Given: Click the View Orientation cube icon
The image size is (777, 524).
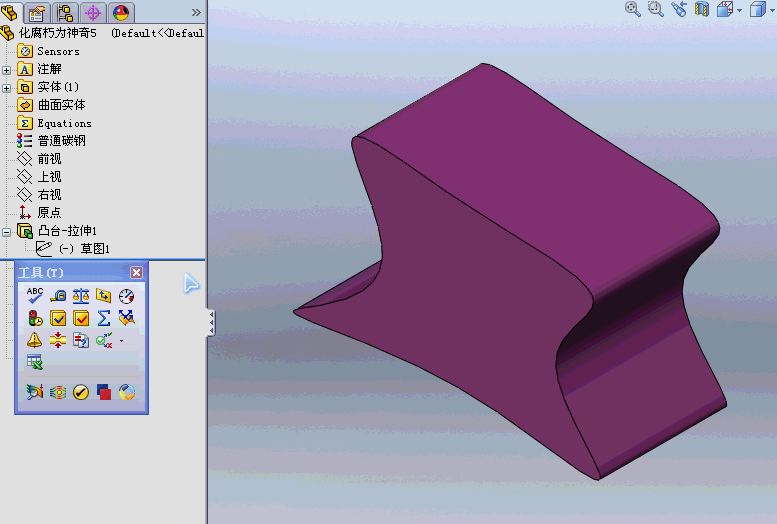Looking at the screenshot, I should click(725, 9).
